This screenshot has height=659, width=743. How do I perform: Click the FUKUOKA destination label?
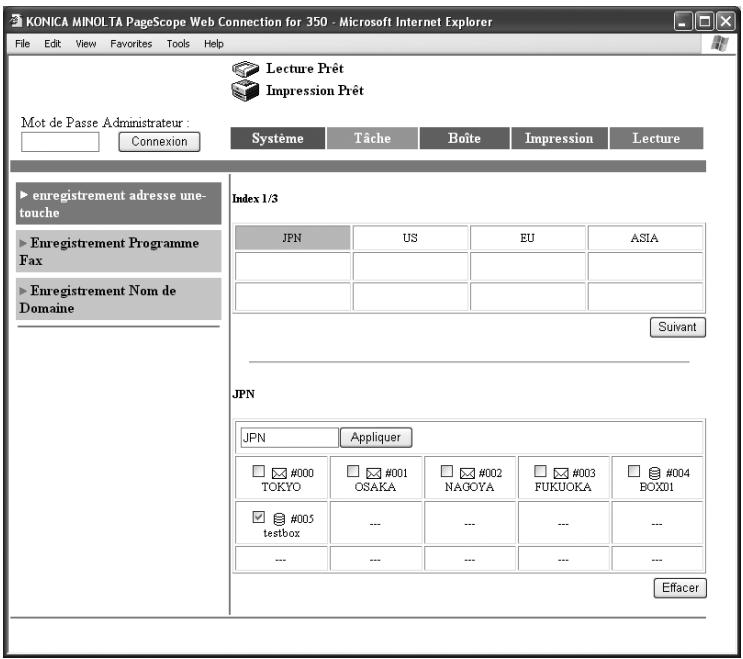[x=563, y=487]
